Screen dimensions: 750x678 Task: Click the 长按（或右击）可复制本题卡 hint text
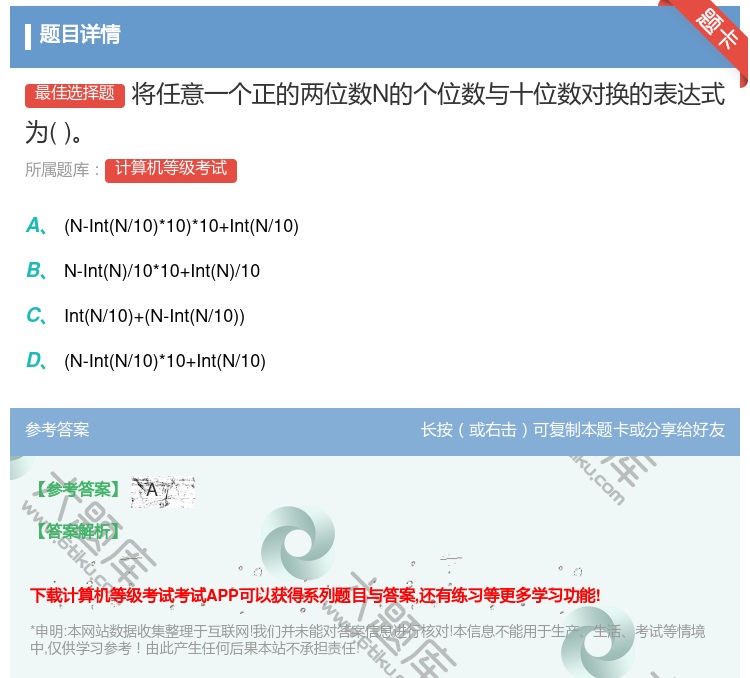573,430
